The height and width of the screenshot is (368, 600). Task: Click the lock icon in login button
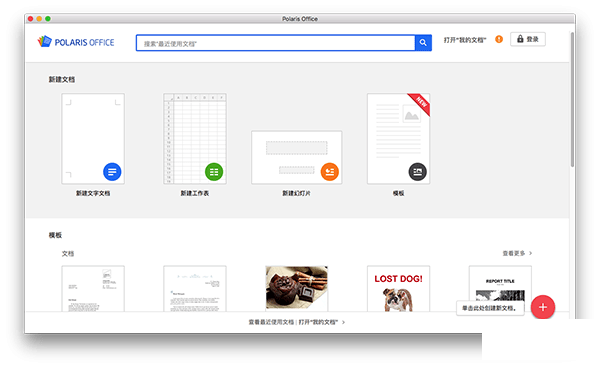tap(520, 39)
